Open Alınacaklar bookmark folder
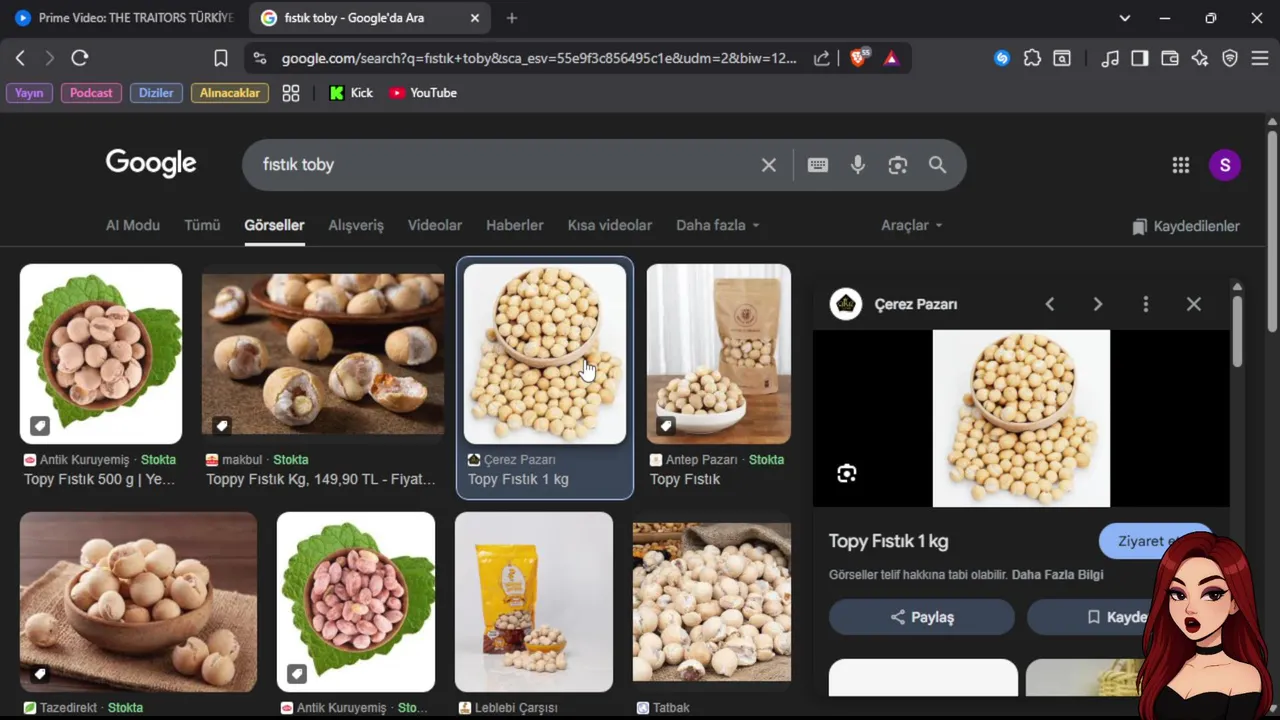This screenshot has height=720, width=1280. pos(230,93)
